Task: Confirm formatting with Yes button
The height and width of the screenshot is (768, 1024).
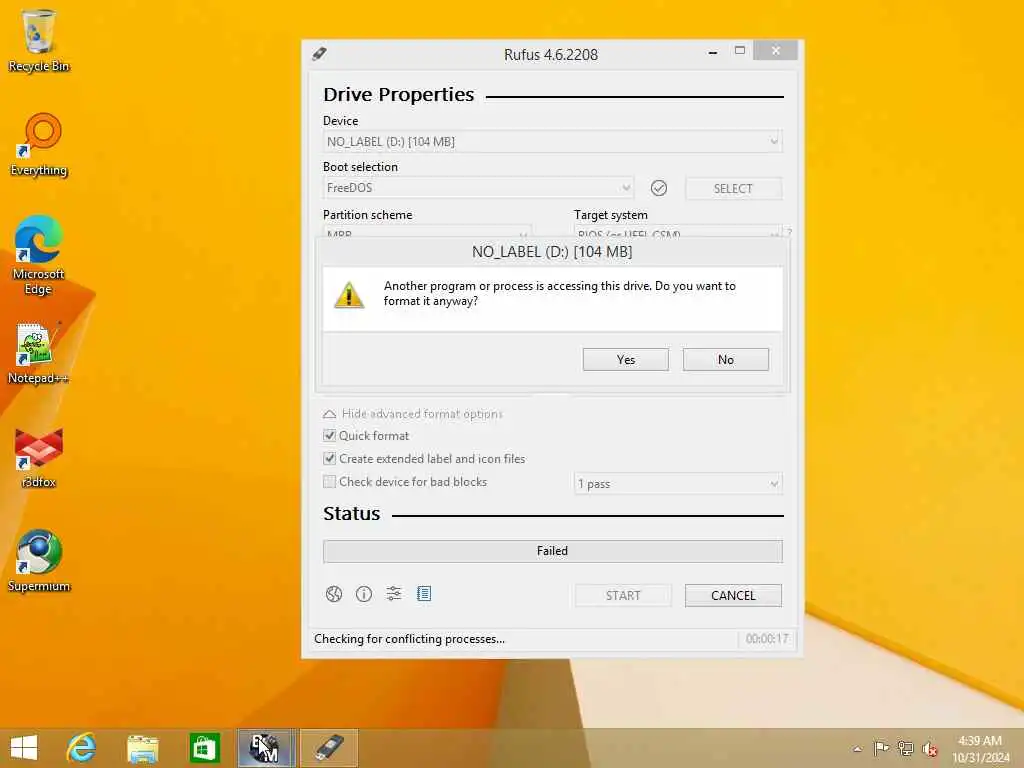Action: click(626, 360)
